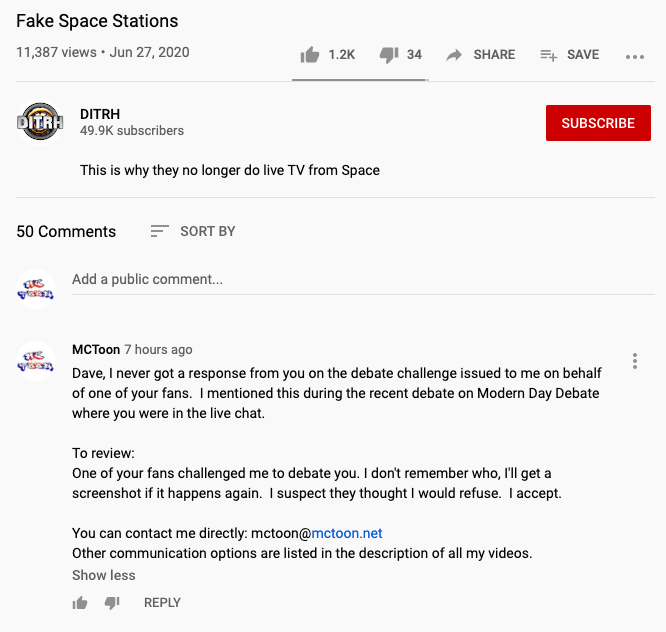This screenshot has height=632, width=666.
Task: Click your profile avatar beside comment box
Action: tap(36, 289)
